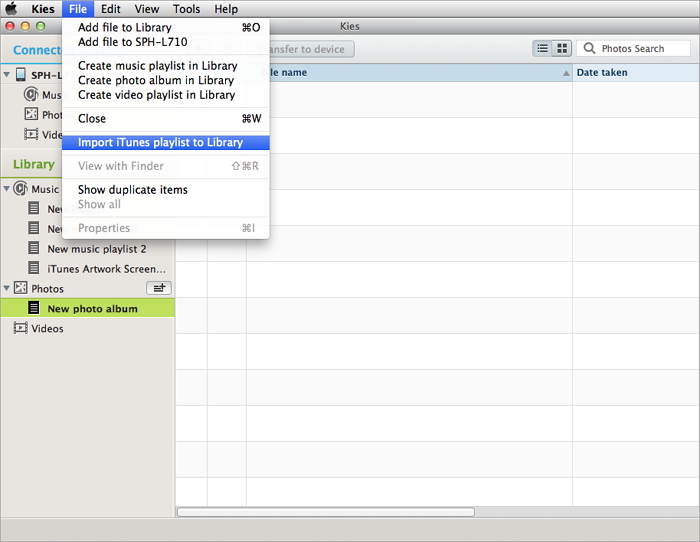This screenshot has height=542, width=700.
Task: Click the New music playlist 2 icon
Action: 33,247
